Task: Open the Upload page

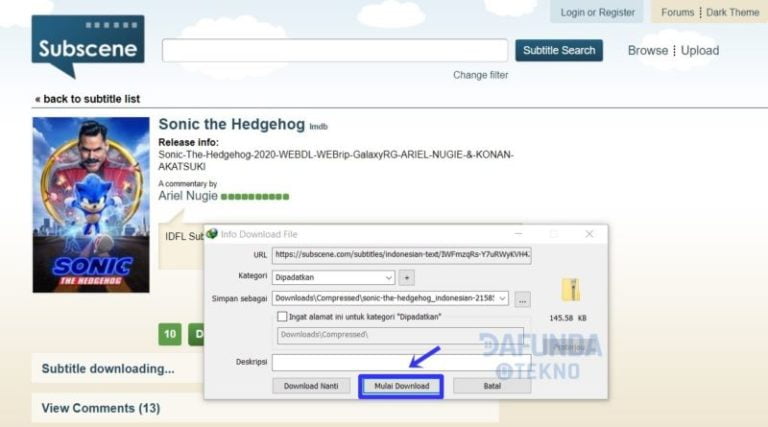Action: (x=700, y=50)
